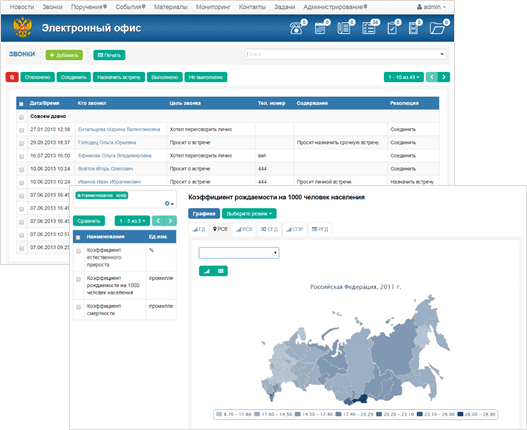The image size is (527, 430).
Task: Click the darkest 26.00 - 28.90 legend swatch
Action: click(x=460, y=414)
